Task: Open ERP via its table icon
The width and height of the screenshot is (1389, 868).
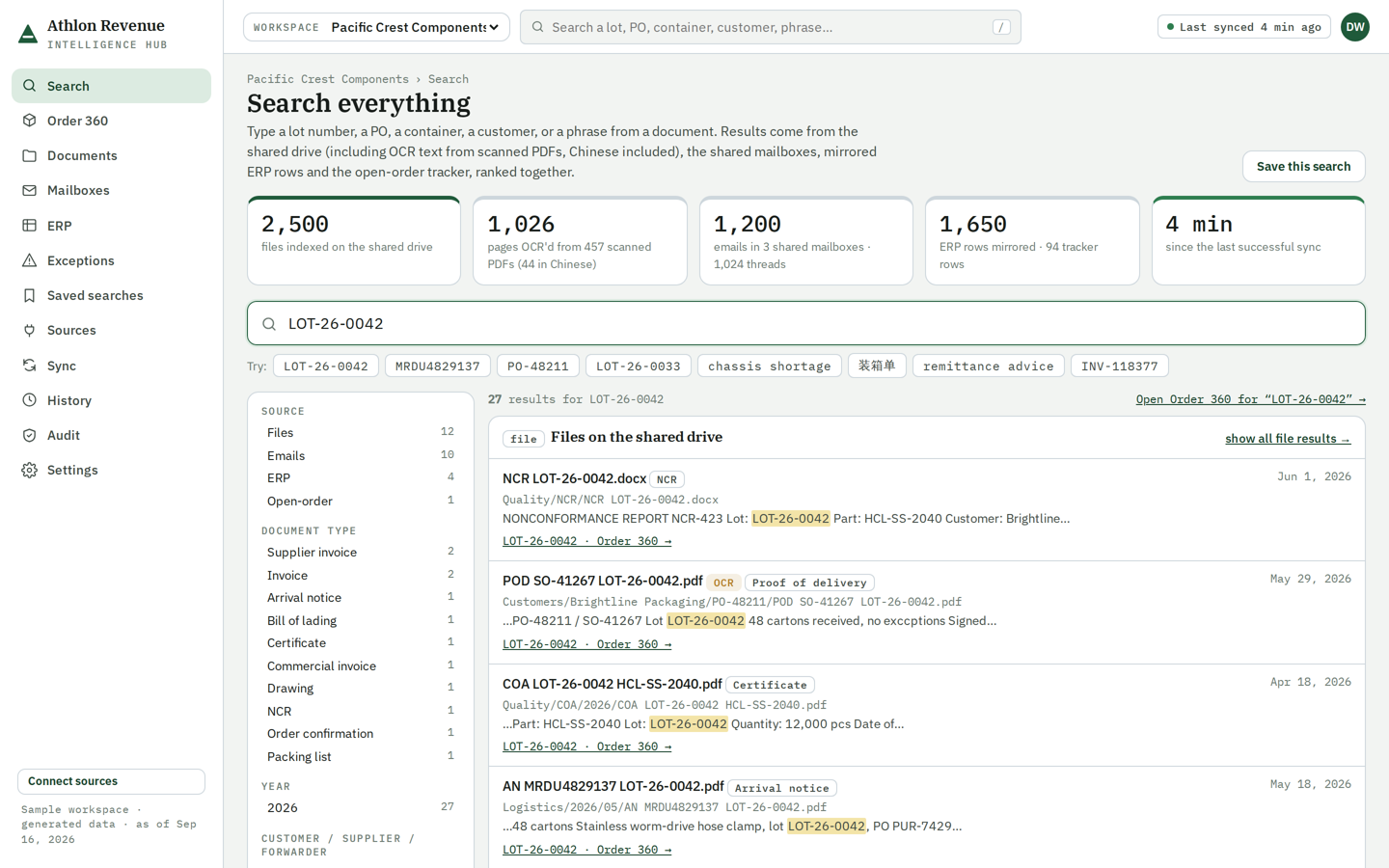Action: click(x=30, y=226)
